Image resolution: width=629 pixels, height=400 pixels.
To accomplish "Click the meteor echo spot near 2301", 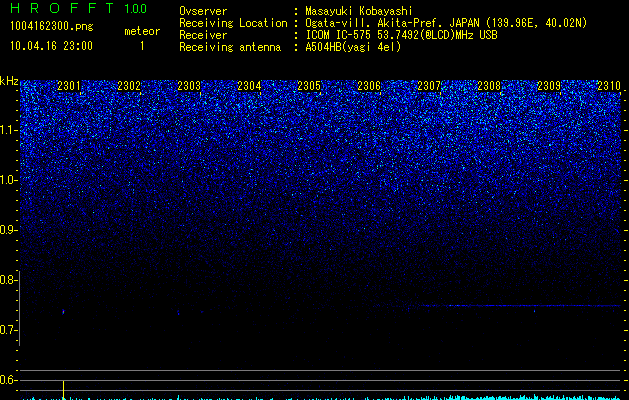I will [x=63, y=311].
